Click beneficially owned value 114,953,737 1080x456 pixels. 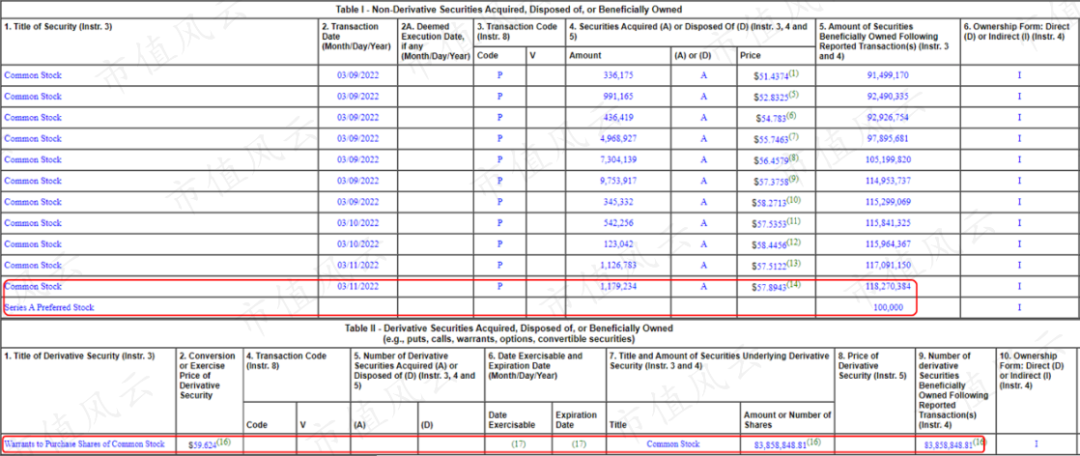coord(887,181)
